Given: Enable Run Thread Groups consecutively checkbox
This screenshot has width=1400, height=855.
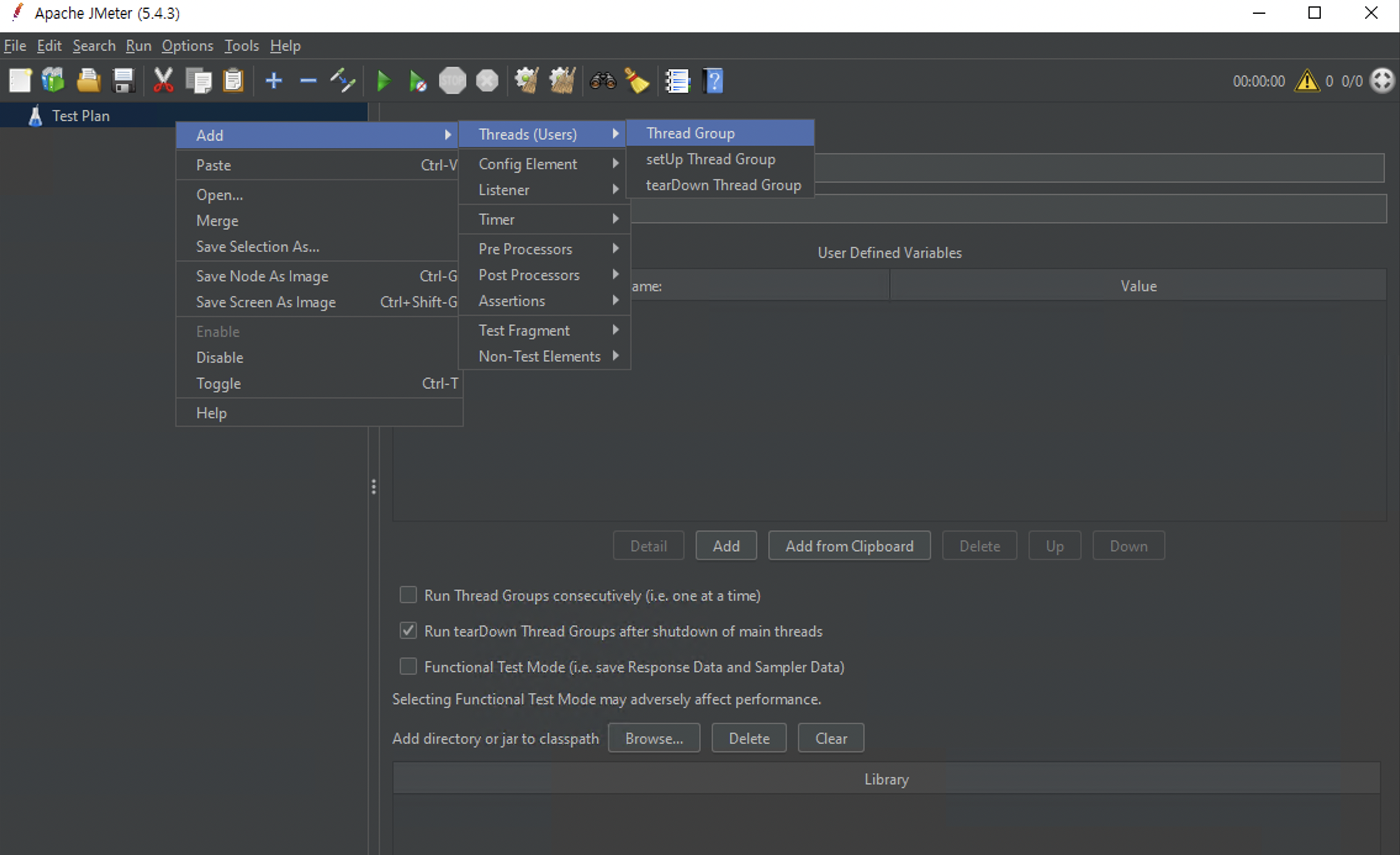Looking at the screenshot, I should 408,595.
